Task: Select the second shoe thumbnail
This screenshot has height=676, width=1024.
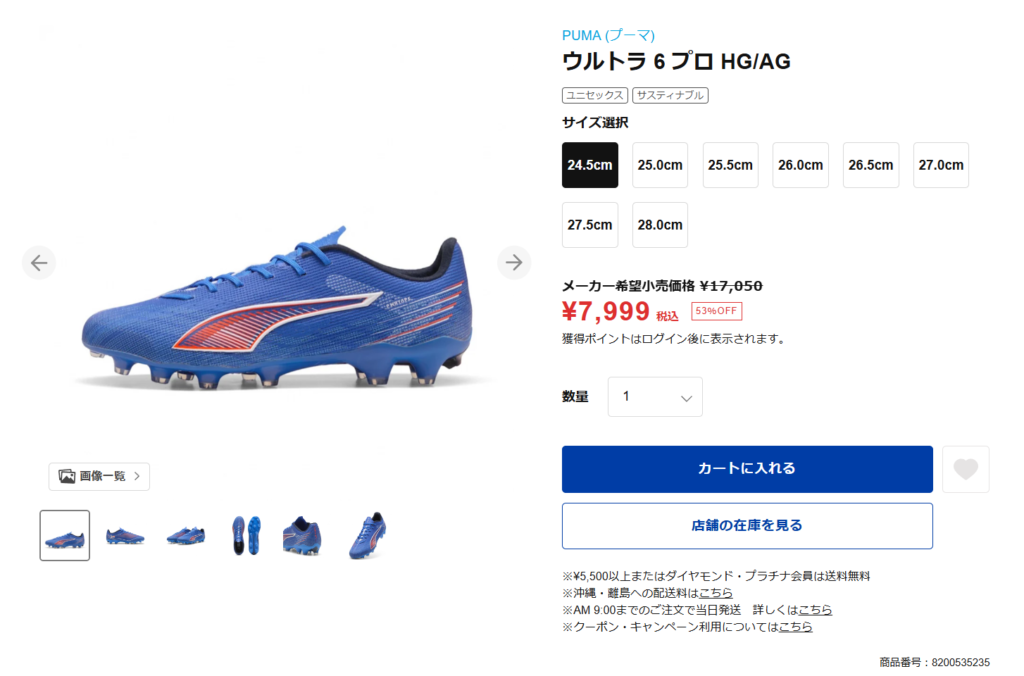Action: [125, 536]
